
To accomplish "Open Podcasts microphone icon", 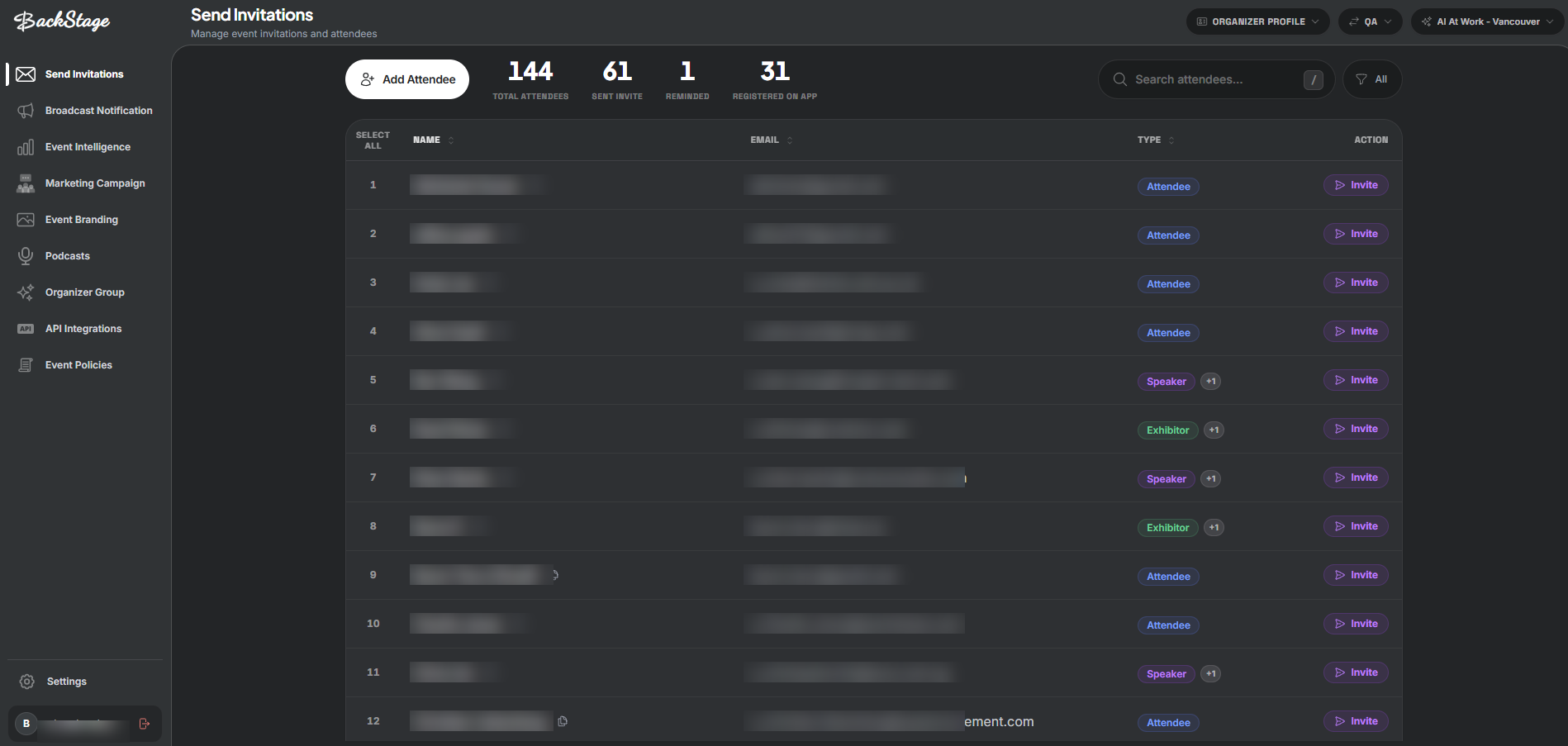I will [26, 256].
